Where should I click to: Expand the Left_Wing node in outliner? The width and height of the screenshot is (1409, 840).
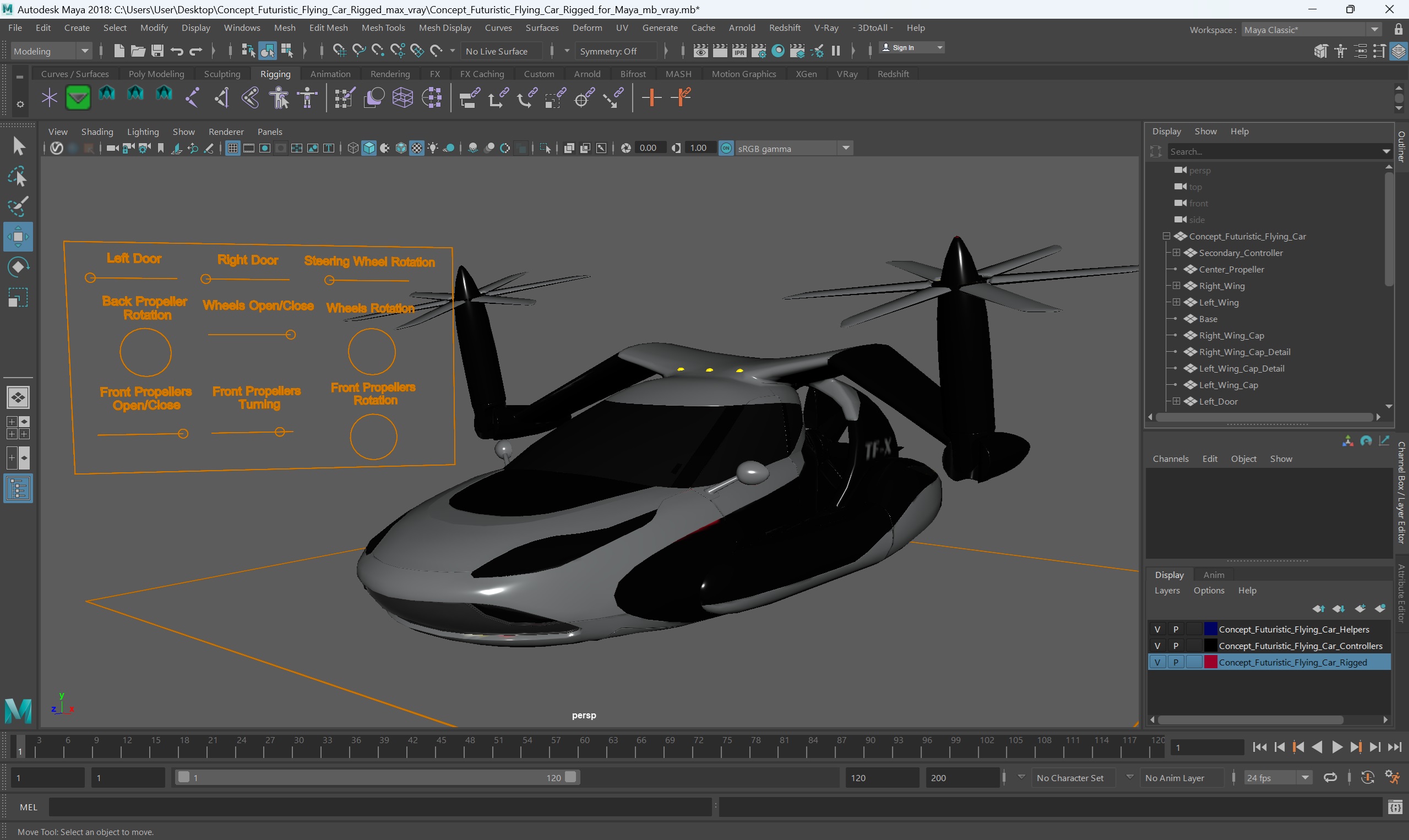[x=1175, y=302]
